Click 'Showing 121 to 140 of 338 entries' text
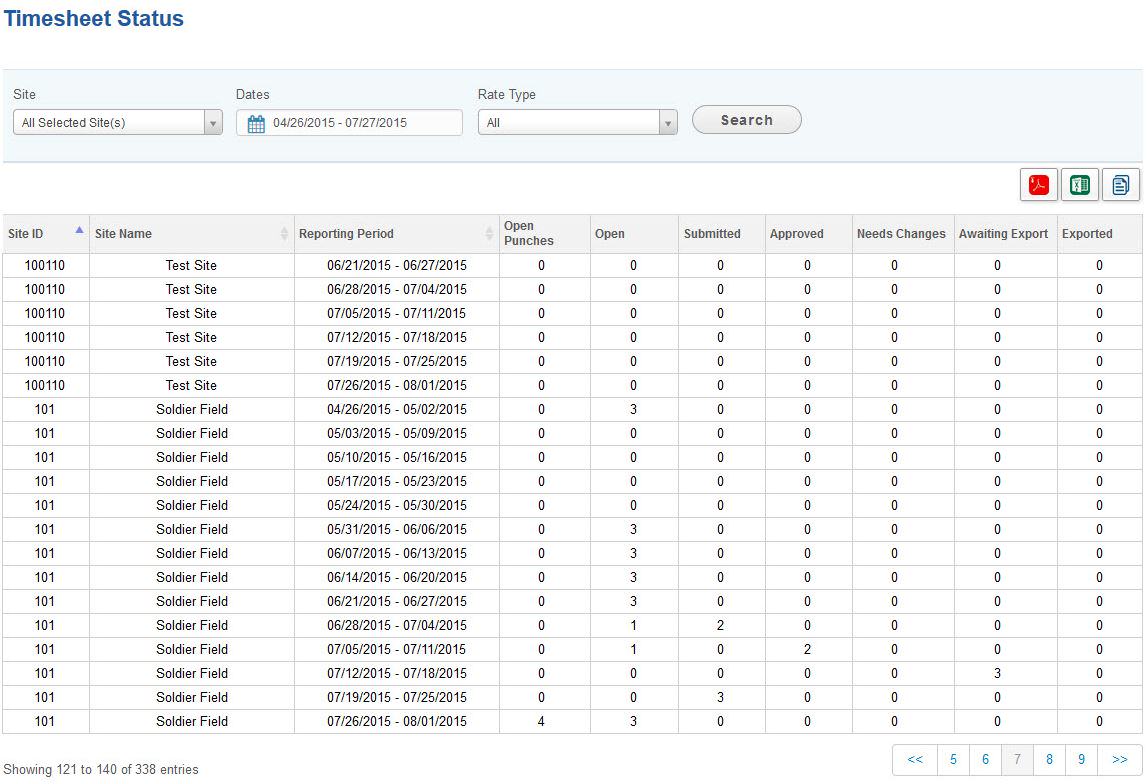 [x=101, y=769]
